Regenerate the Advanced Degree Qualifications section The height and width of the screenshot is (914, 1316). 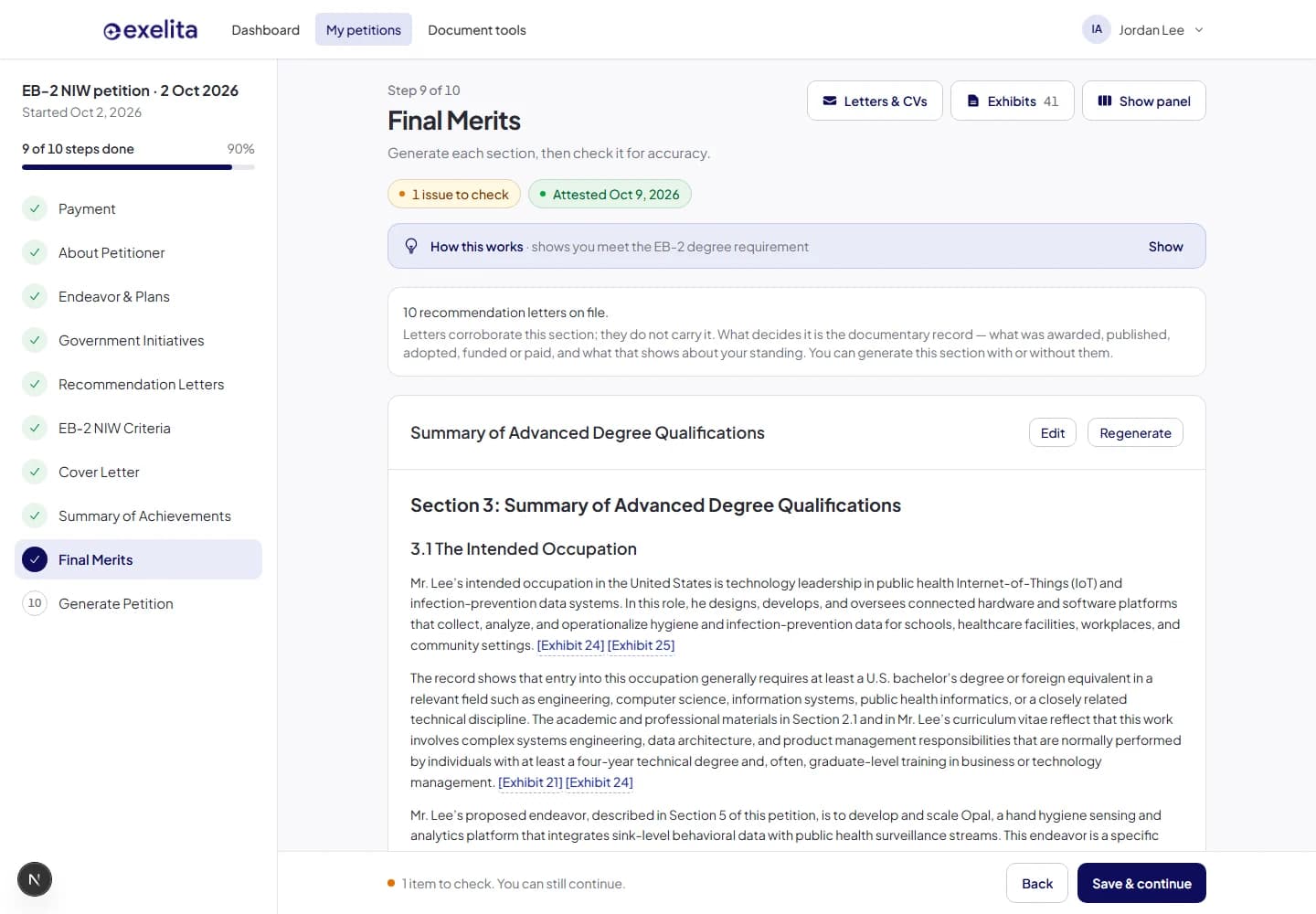[1135, 433]
